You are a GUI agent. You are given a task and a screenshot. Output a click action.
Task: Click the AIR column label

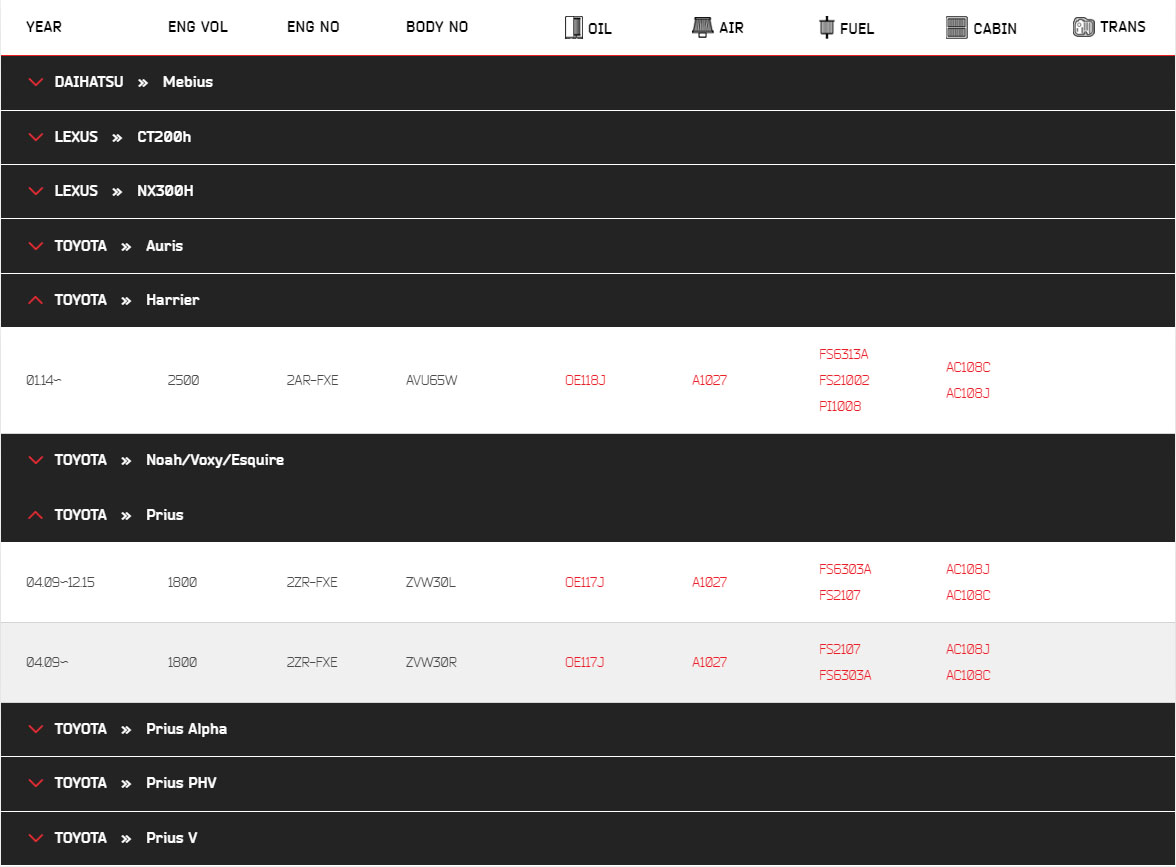[x=731, y=28]
